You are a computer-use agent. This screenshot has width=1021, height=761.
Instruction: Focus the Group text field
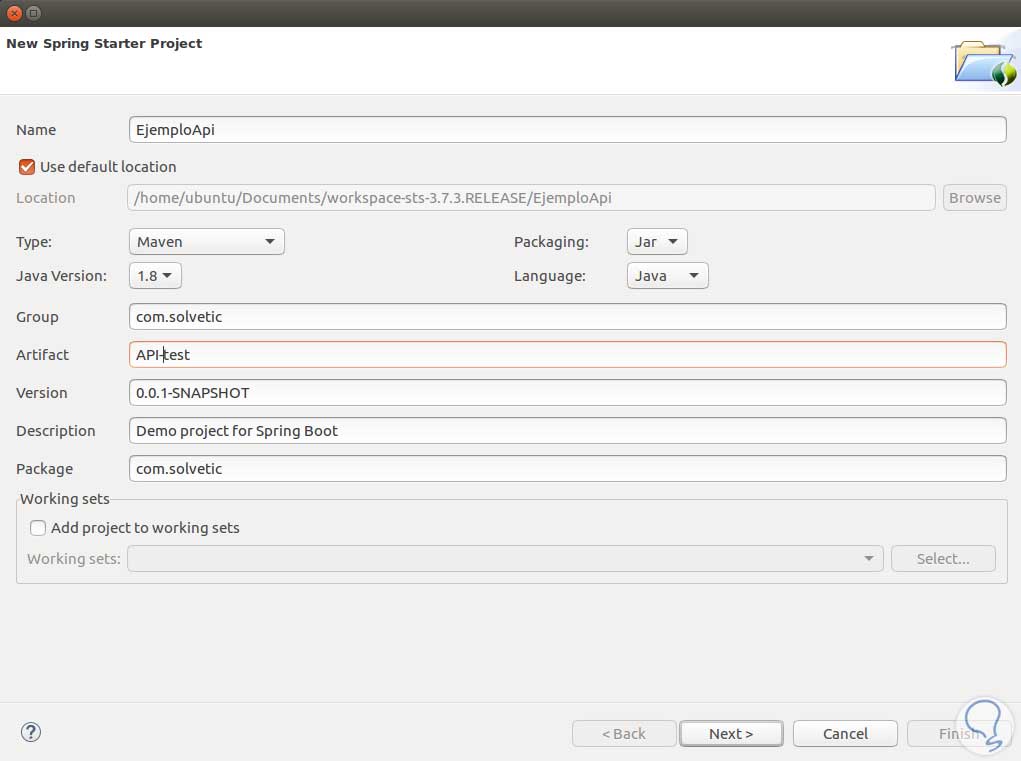click(x=567, y=317)
